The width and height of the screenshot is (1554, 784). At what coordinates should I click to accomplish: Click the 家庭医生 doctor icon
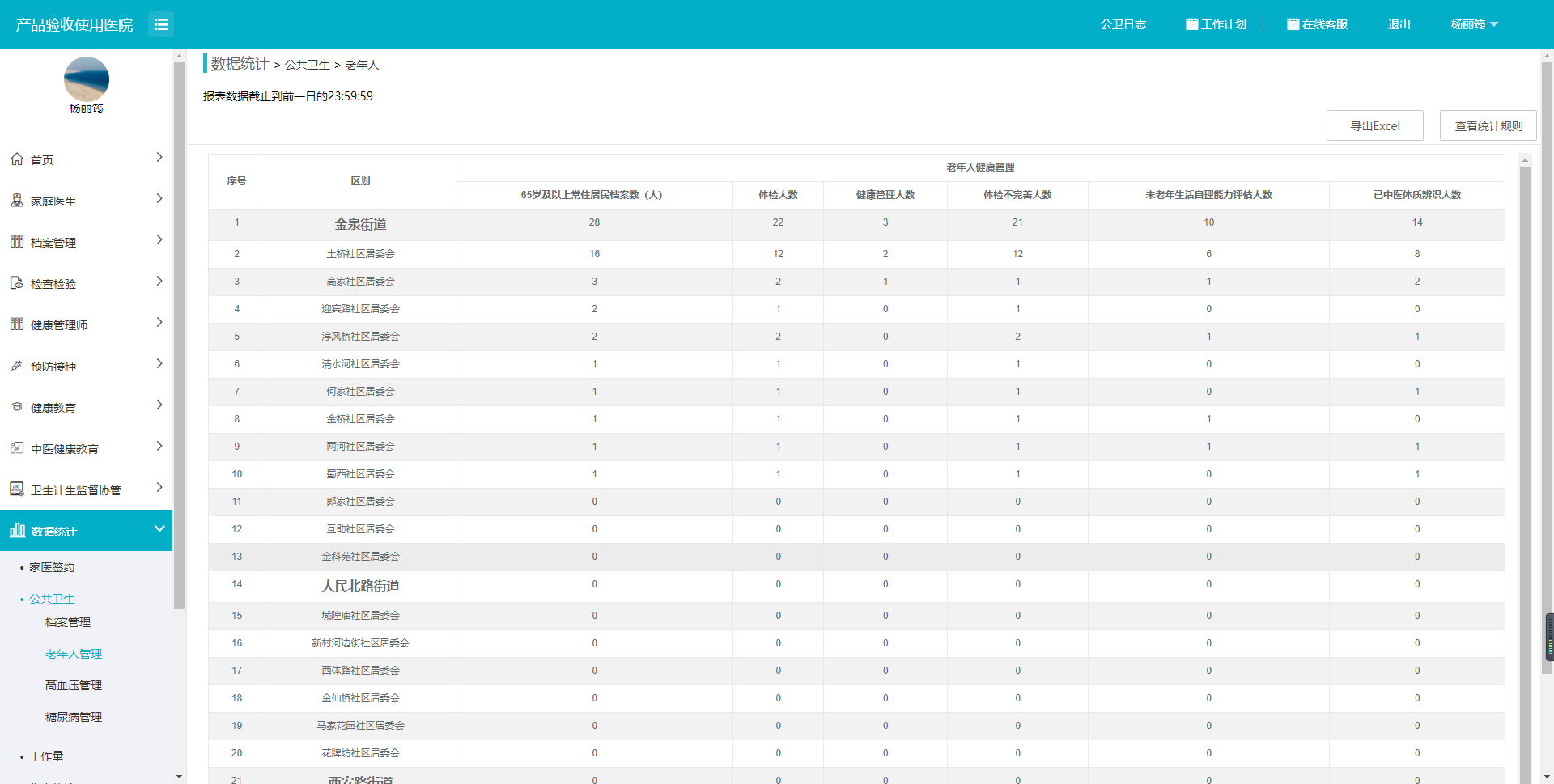coord(17,201)
